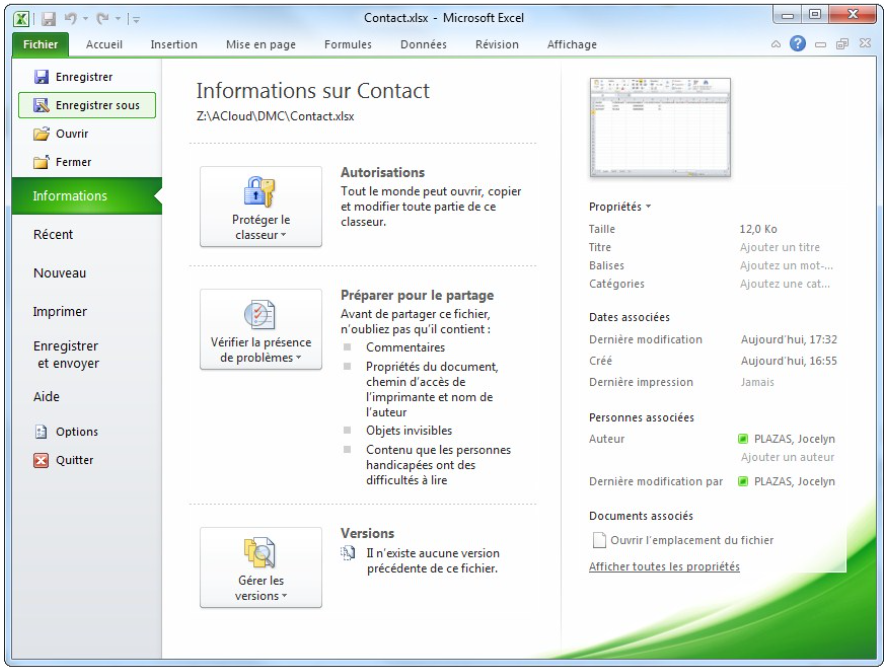Click the Save icon in quick access toolbar

(49, 19)
